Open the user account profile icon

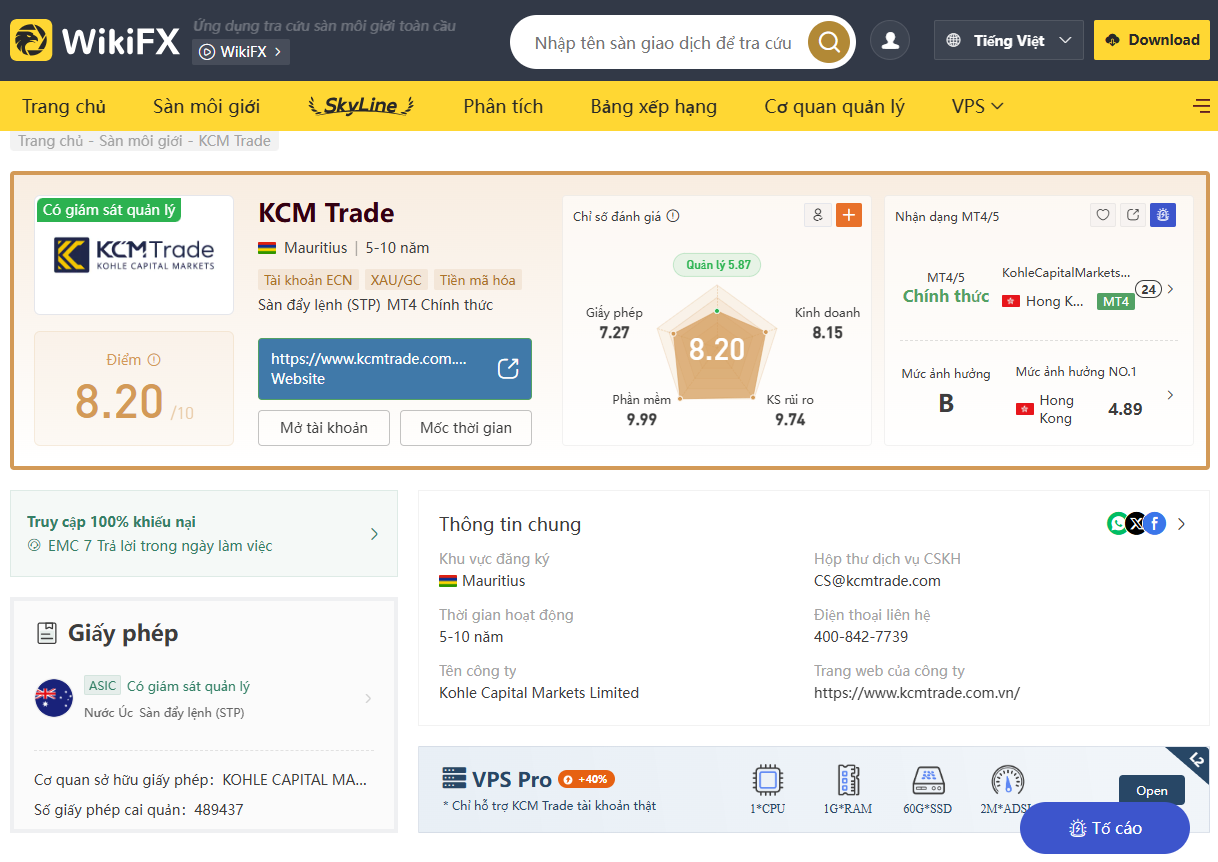[889, 41]
